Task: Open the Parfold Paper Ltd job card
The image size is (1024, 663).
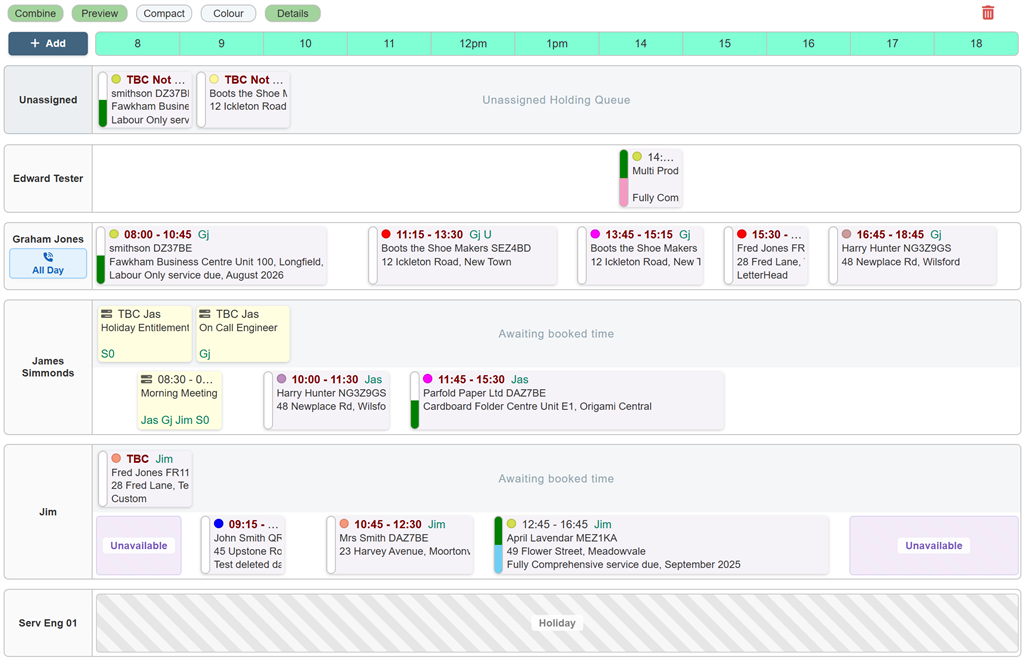Action: (x=567, y=400)
